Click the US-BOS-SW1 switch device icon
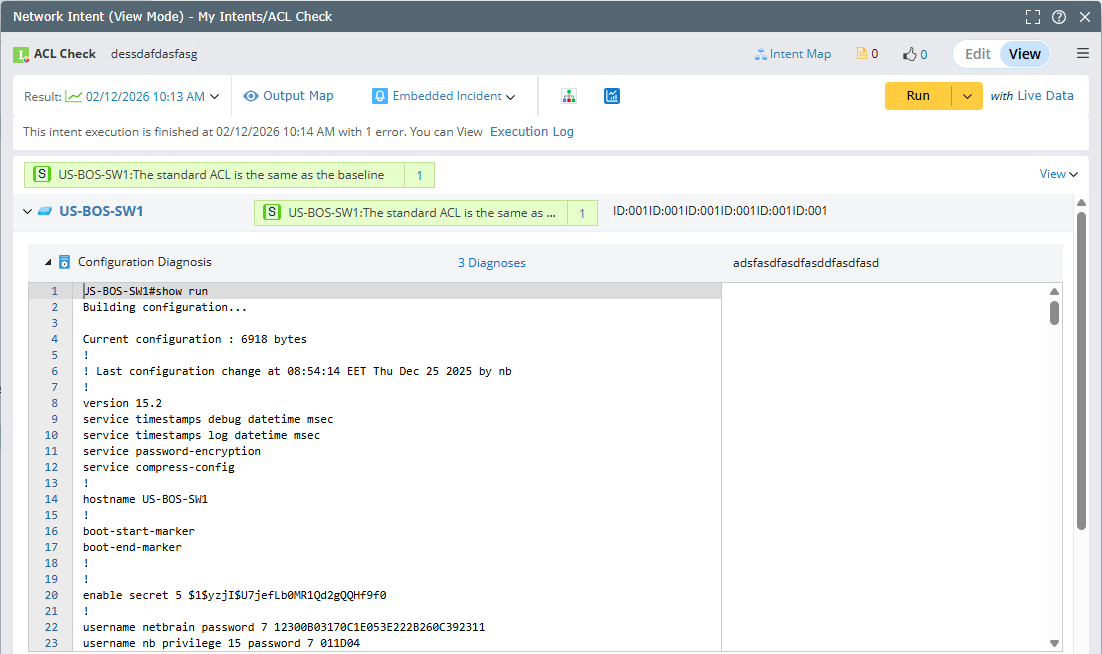Screen dimensions: 1102x654 (x=45, y=211)
